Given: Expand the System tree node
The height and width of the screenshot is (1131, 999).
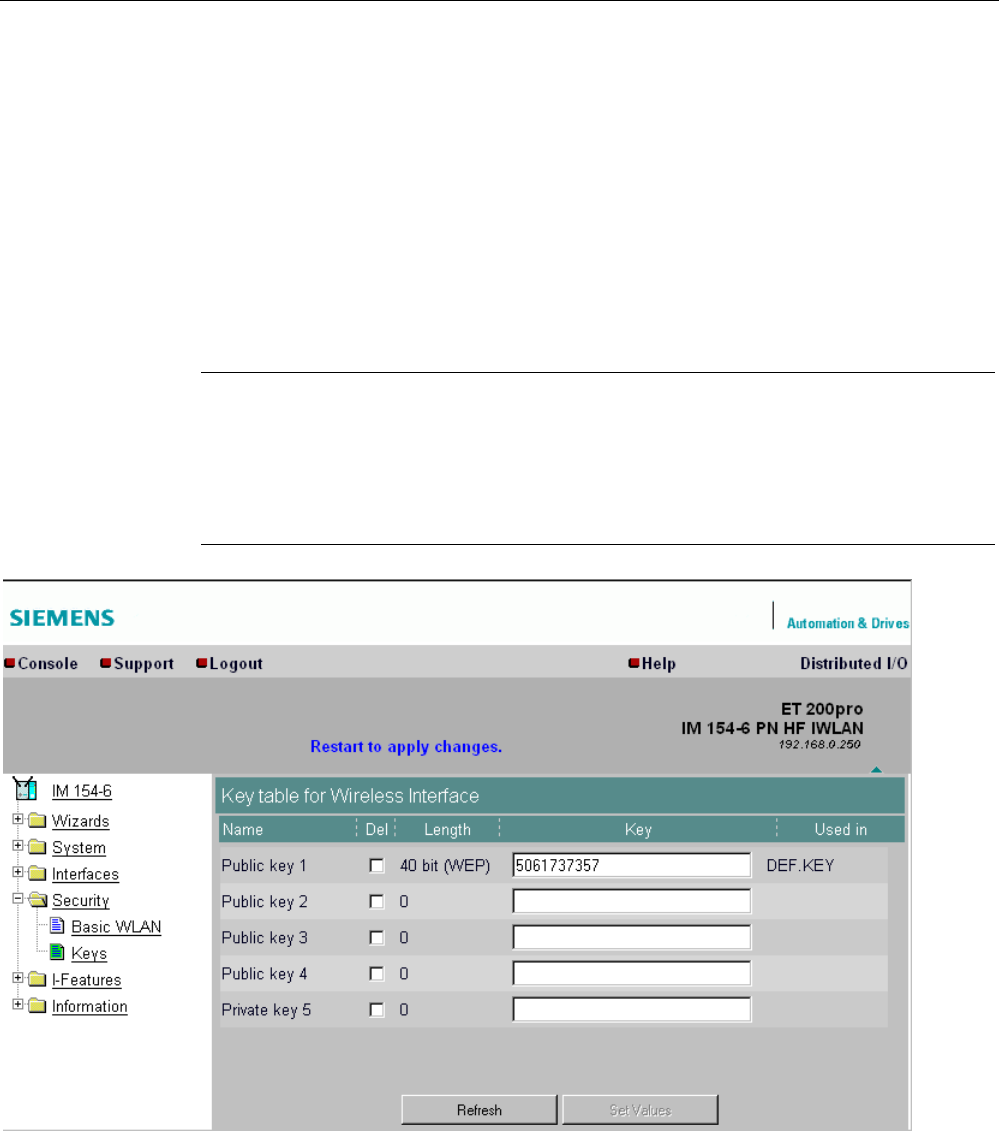Looking at the screenshot, I should pyautogui.click(x=18, y=845).
